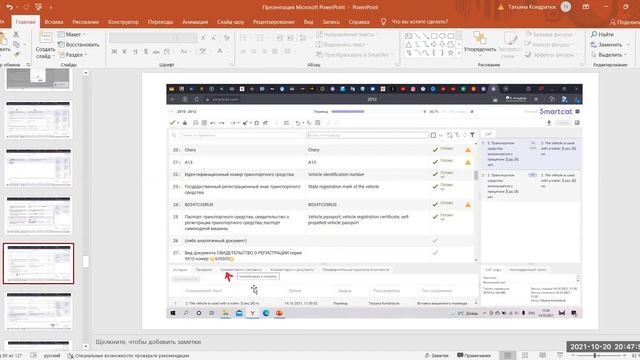The width and height of the screenshot is (640, 360).
Task: Open the Вставка ribbon tab
Action: 53,22
